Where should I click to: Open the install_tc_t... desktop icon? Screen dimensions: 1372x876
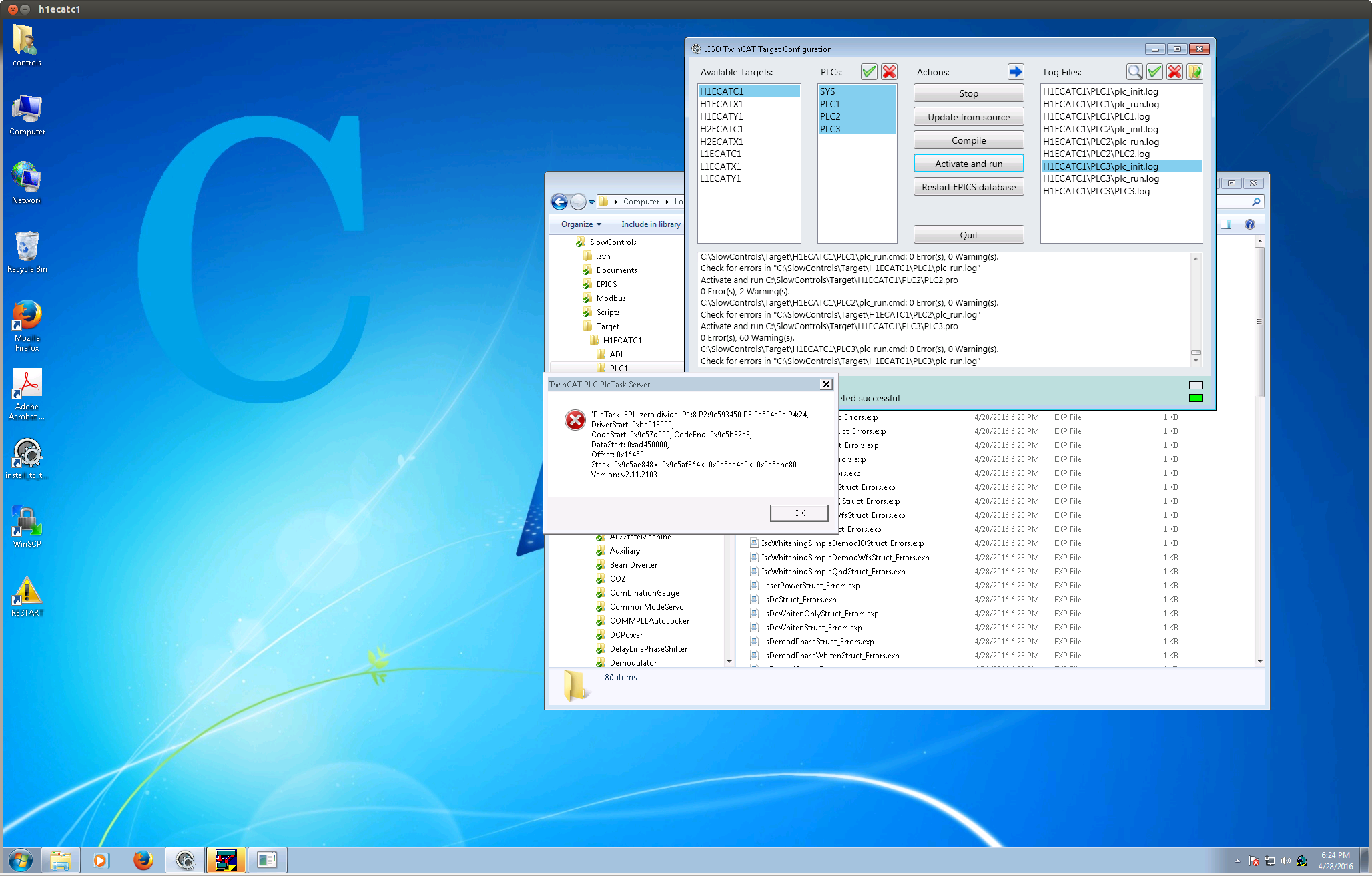tap(27, 459)
